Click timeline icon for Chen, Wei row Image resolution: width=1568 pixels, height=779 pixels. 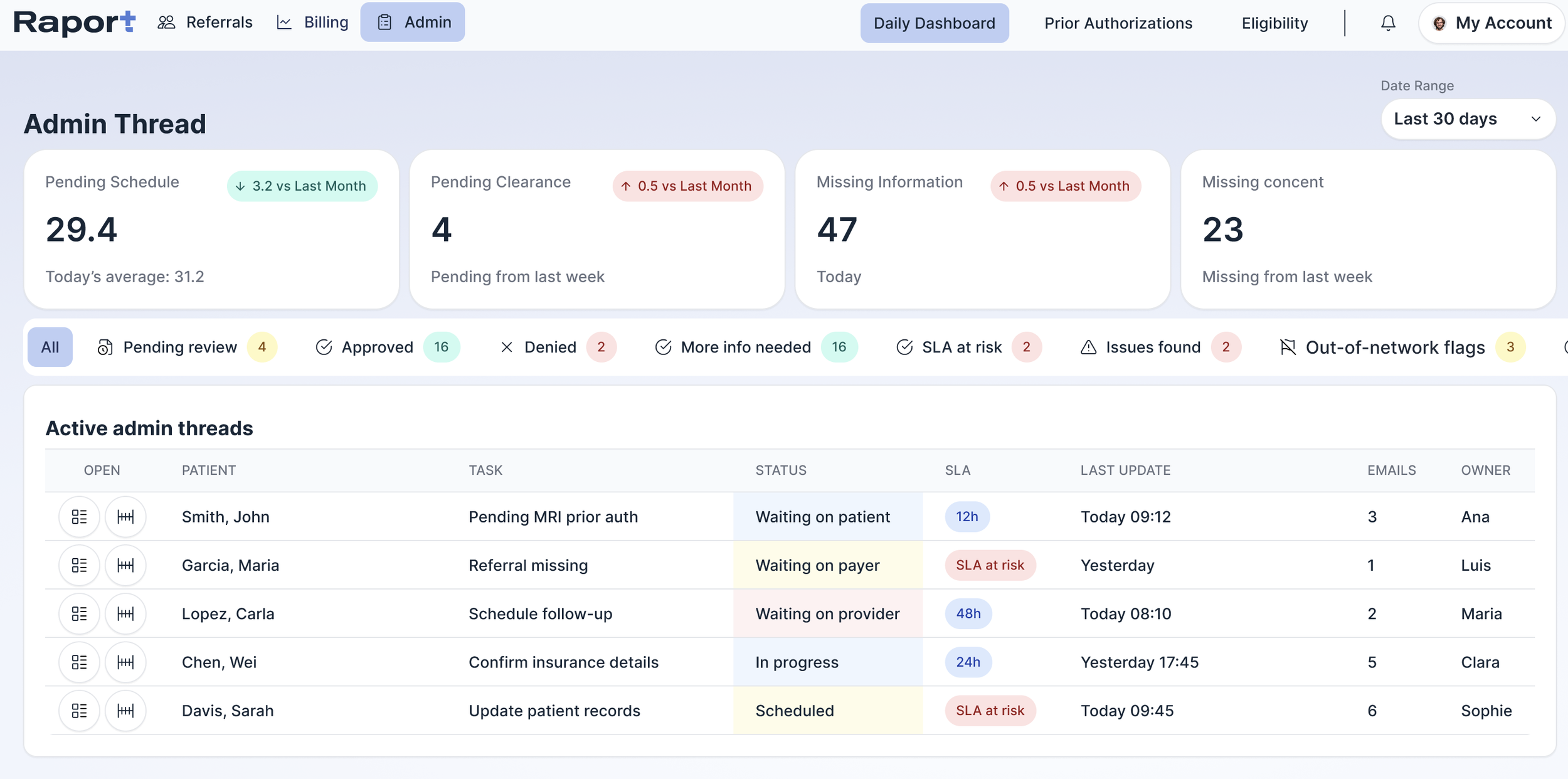(125, 662)
